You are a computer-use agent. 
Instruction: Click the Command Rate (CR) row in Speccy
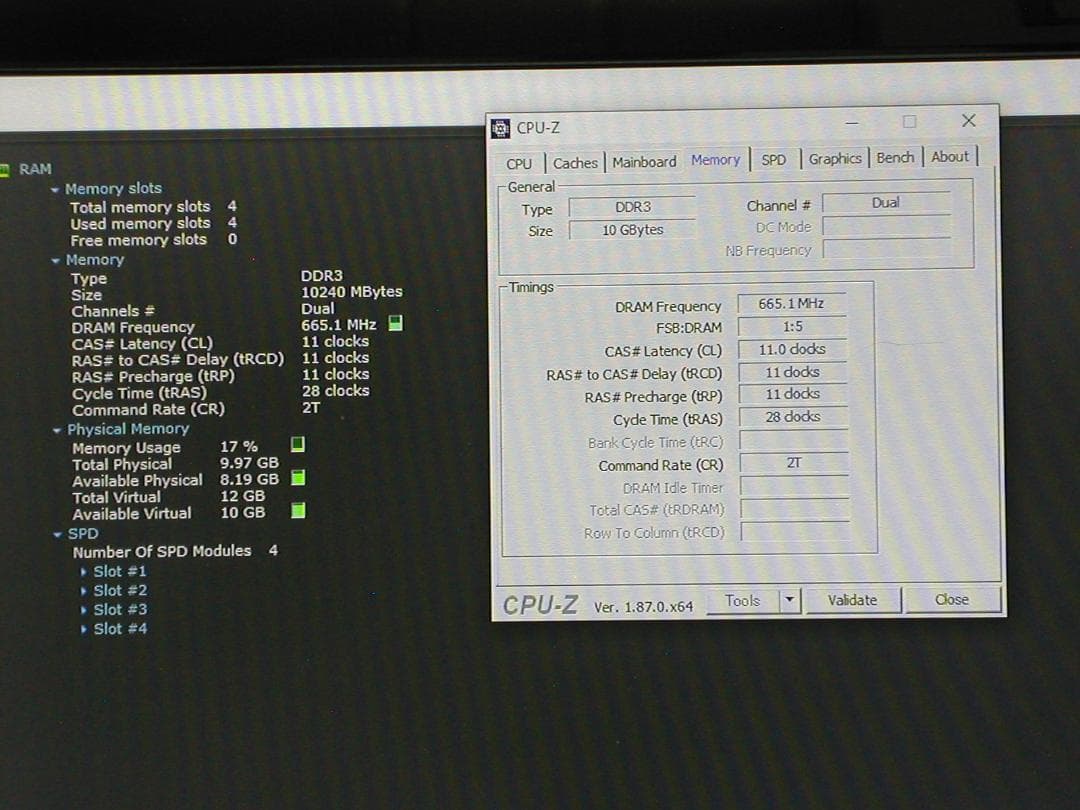pos(196,409)
